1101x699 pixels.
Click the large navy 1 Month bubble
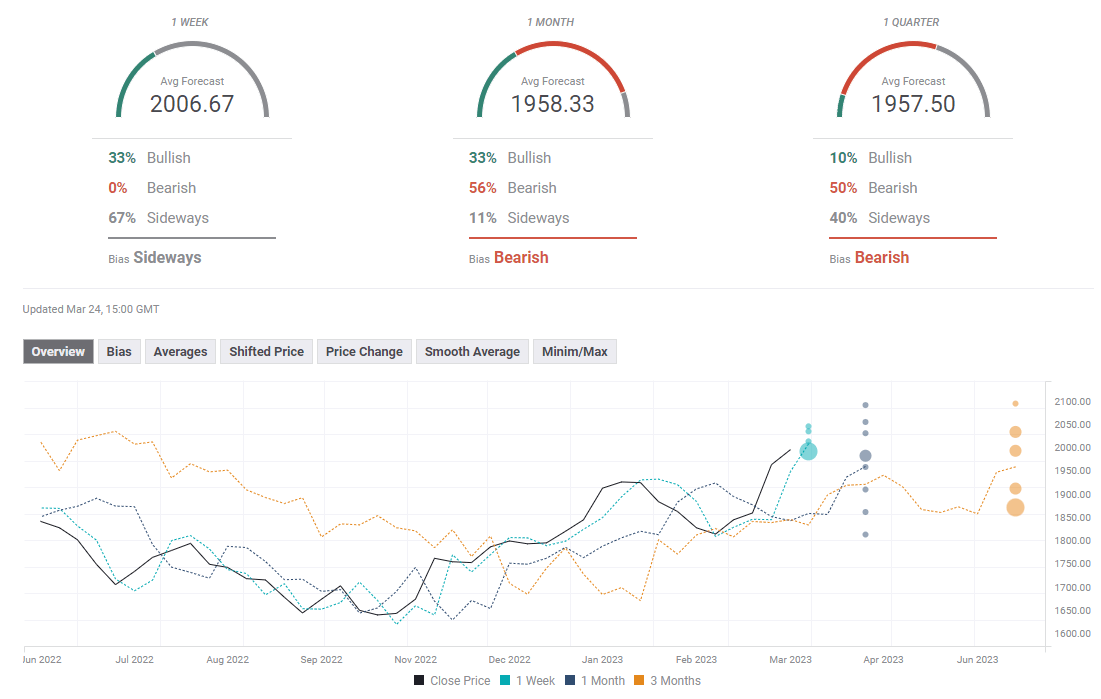pos(865,456)
